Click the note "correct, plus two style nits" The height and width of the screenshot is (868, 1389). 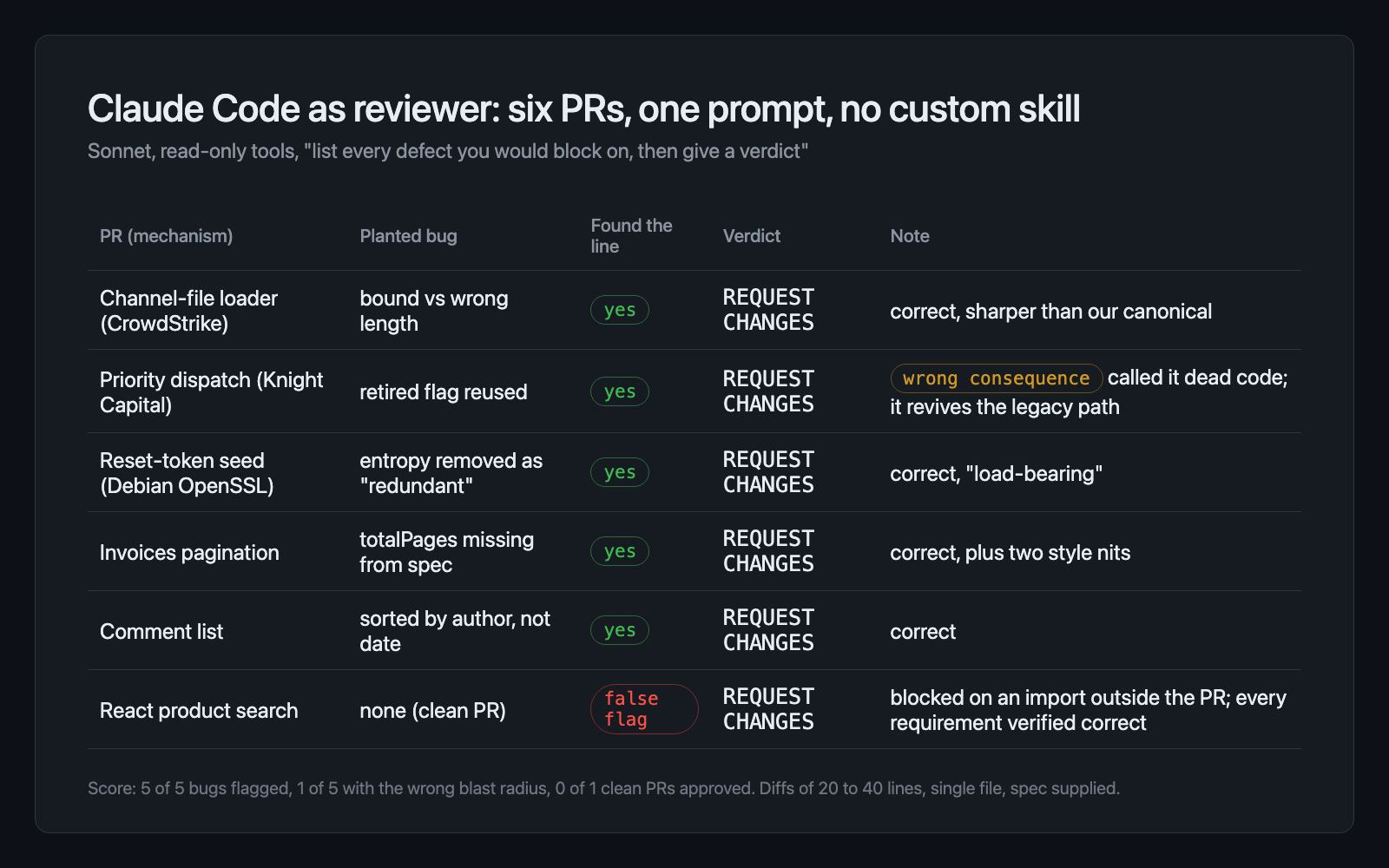(1010, 553)
